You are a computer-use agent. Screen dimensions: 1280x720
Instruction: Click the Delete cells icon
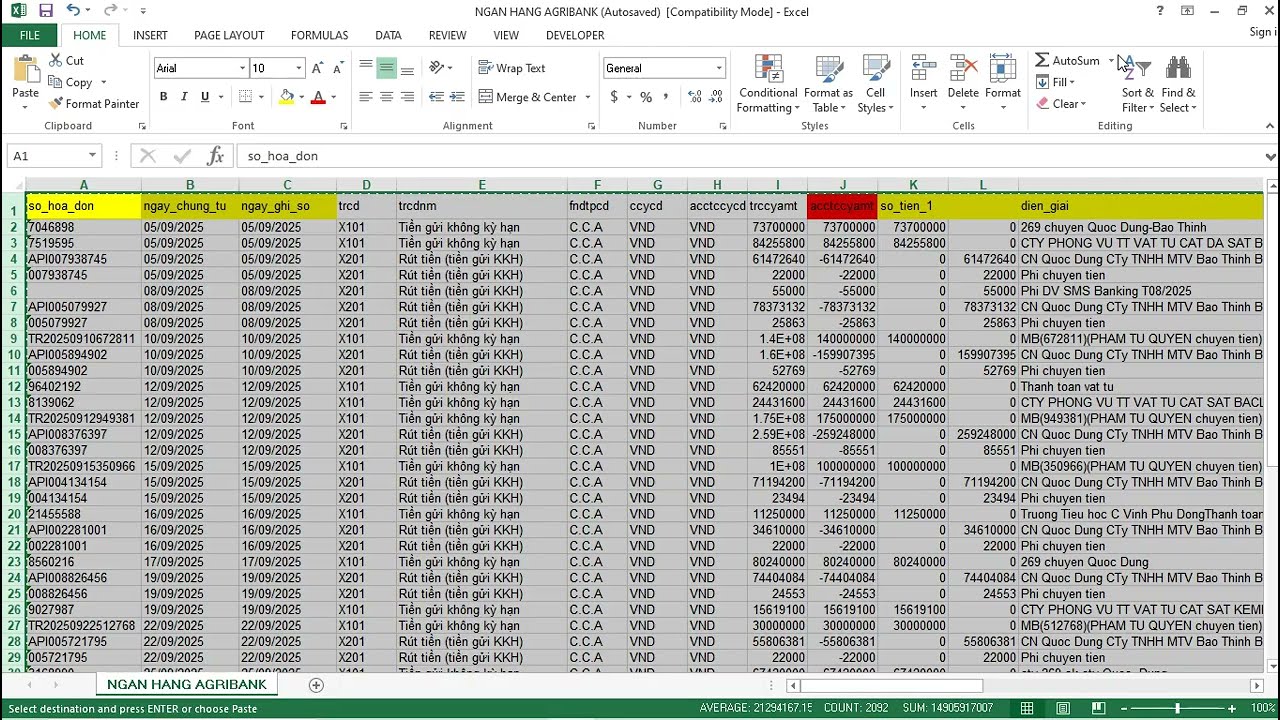coord(963,69)
